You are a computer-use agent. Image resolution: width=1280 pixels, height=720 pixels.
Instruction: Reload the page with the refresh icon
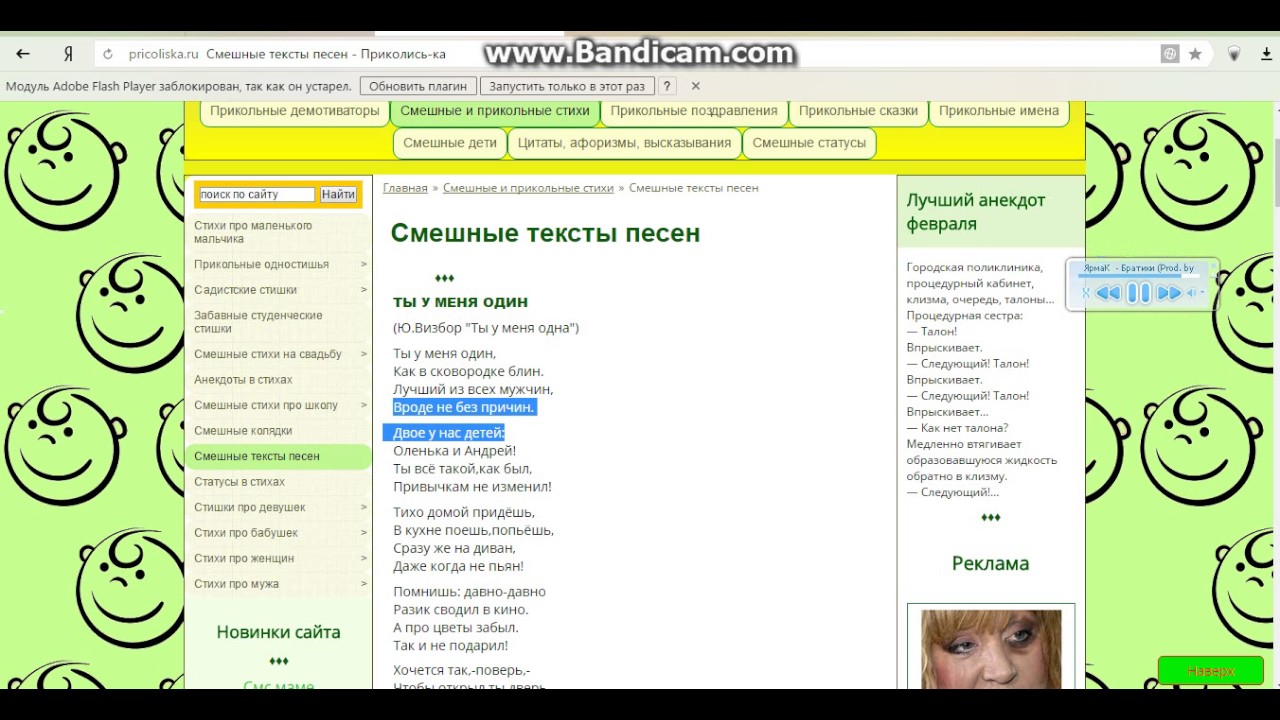(108, 54)
